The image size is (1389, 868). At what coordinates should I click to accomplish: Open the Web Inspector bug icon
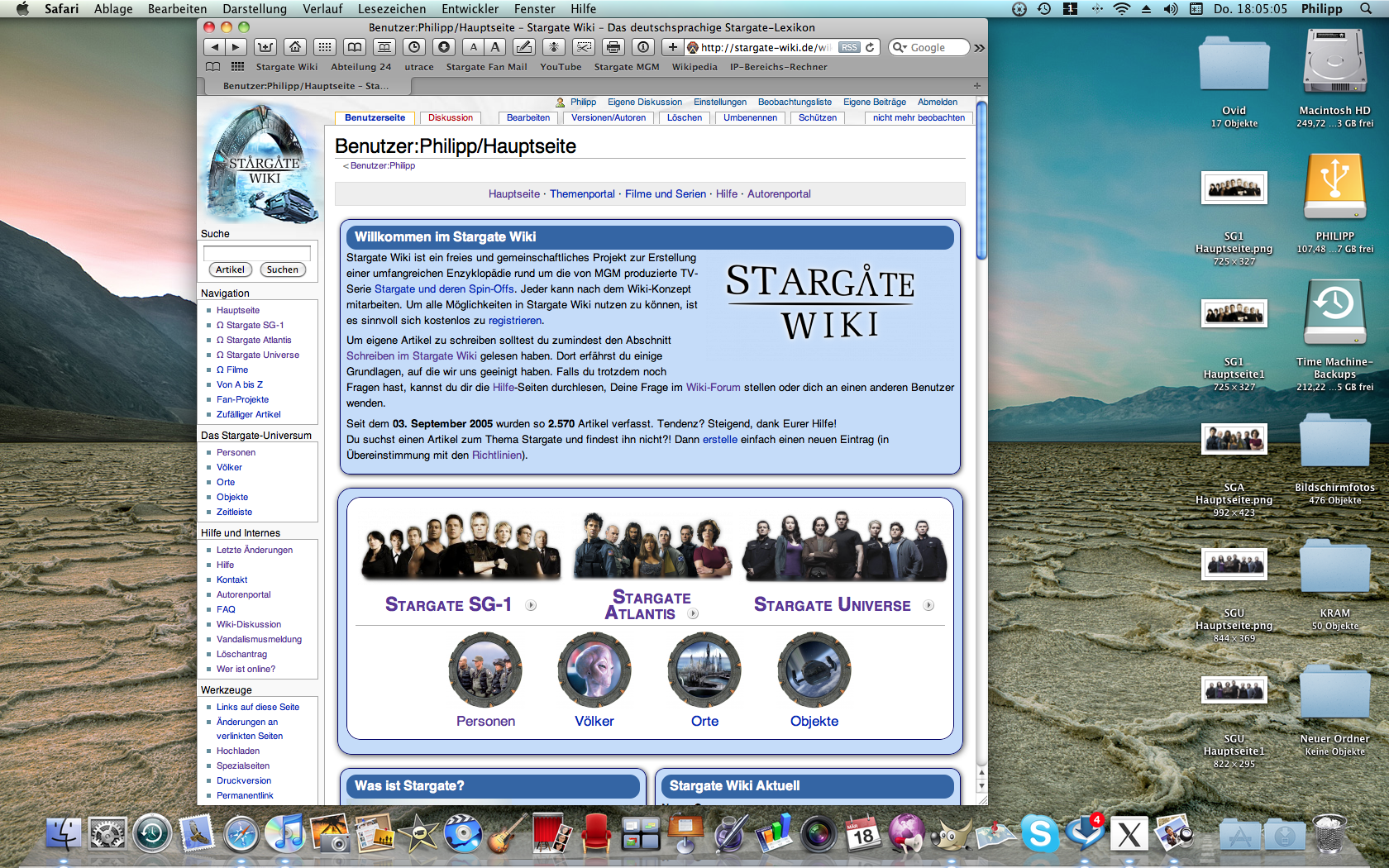coord(554,47)
